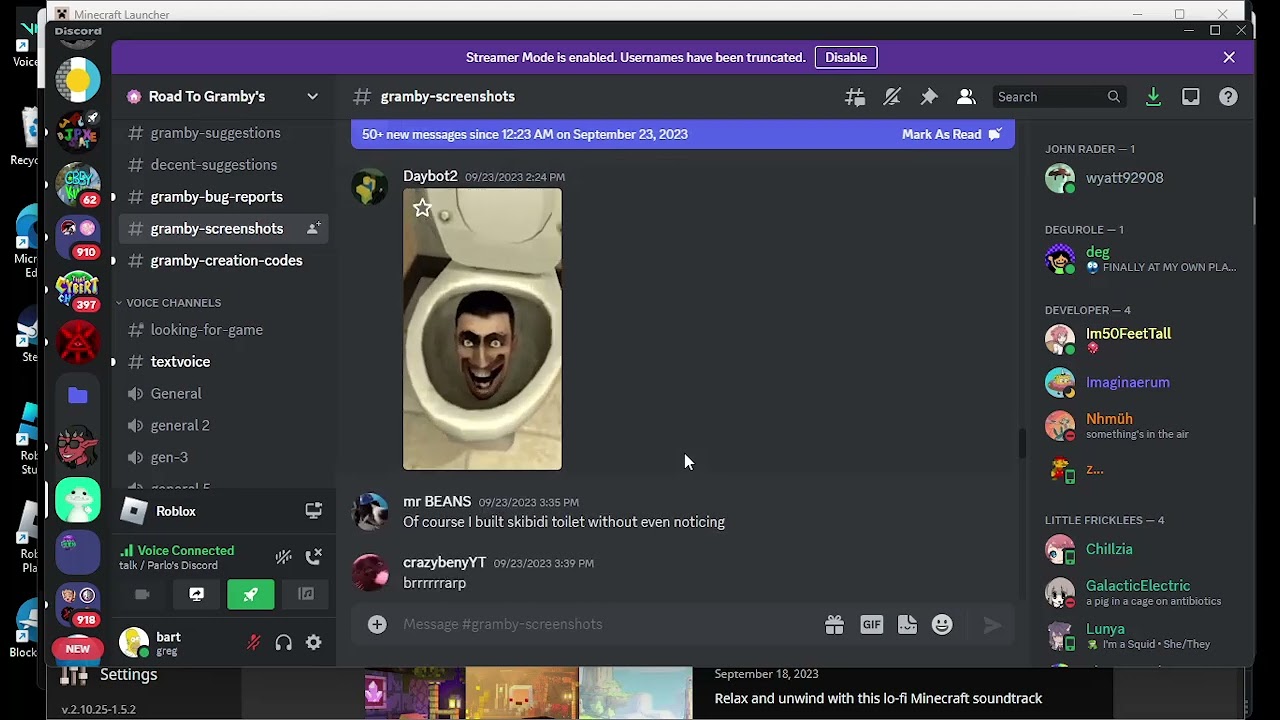1280x720 pixels.
Task: Click the green rocket activity button
Action: tap(251, 595)
